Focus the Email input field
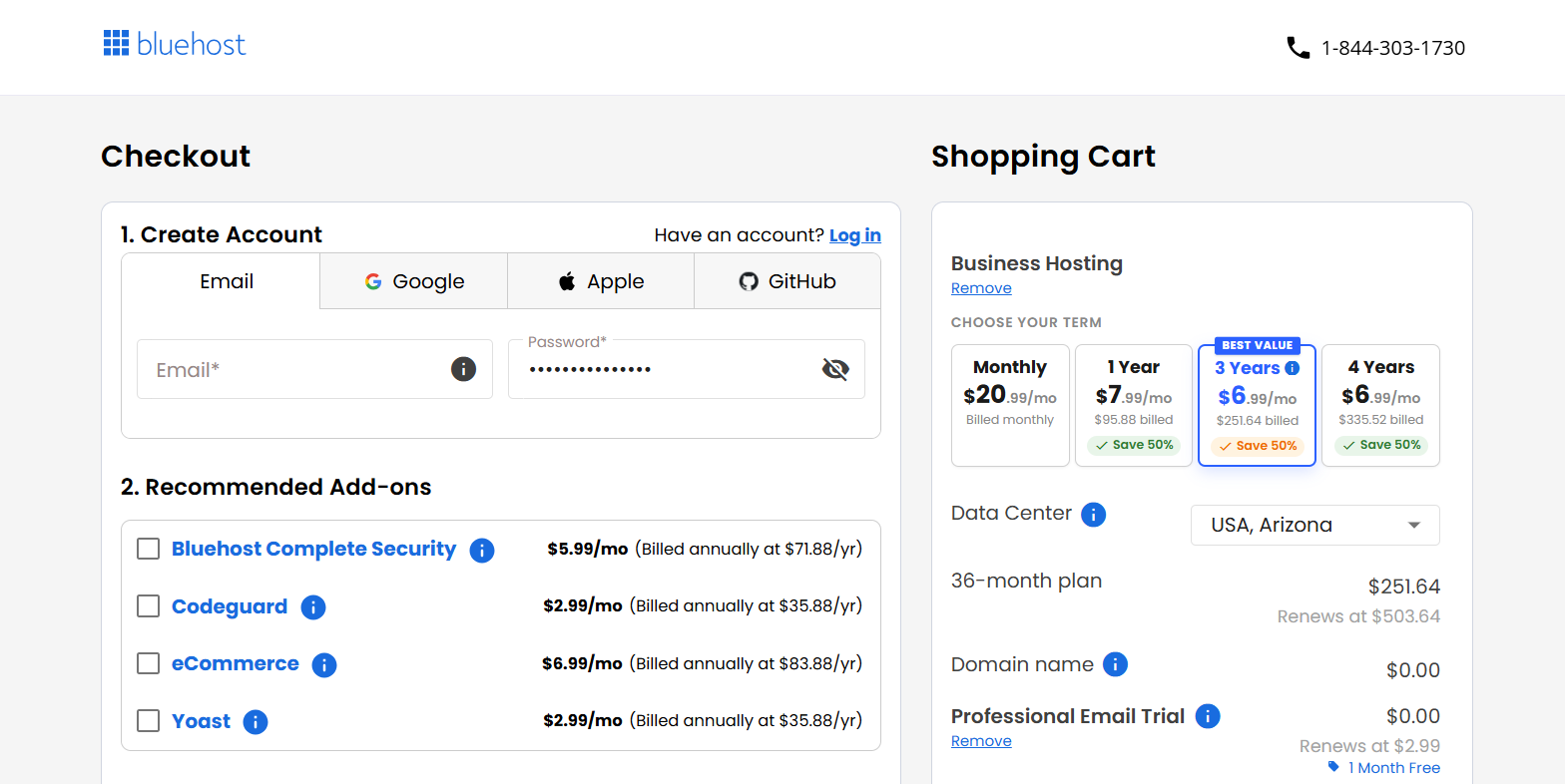1565x784 pixels. pyautogui.click(x=314, y=369)
